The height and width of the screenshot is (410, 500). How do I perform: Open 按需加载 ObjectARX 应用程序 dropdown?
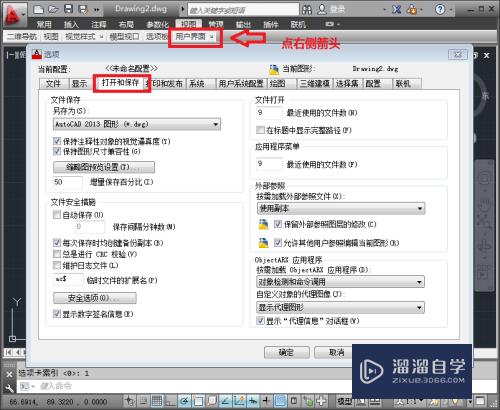(340, 282)
